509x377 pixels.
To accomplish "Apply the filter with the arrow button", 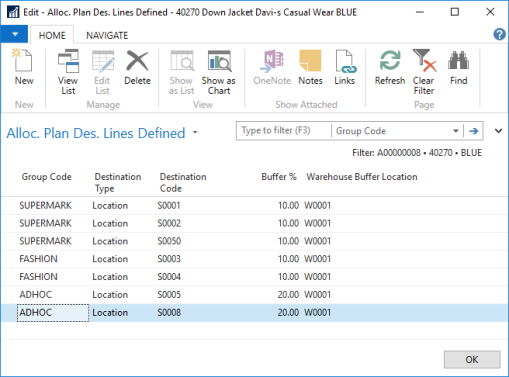I will pos(473,131).
